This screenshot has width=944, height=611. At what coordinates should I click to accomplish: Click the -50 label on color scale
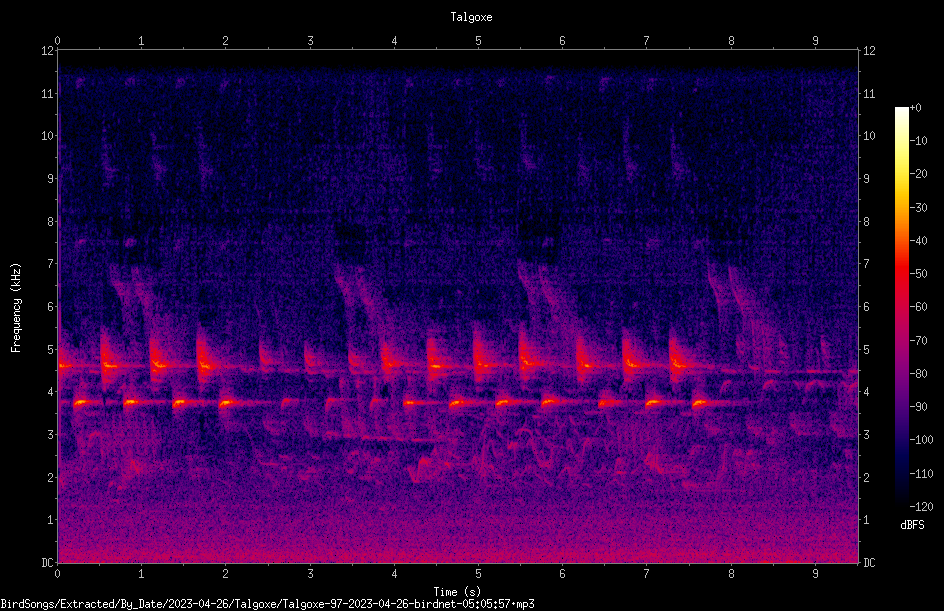[919, 273]
